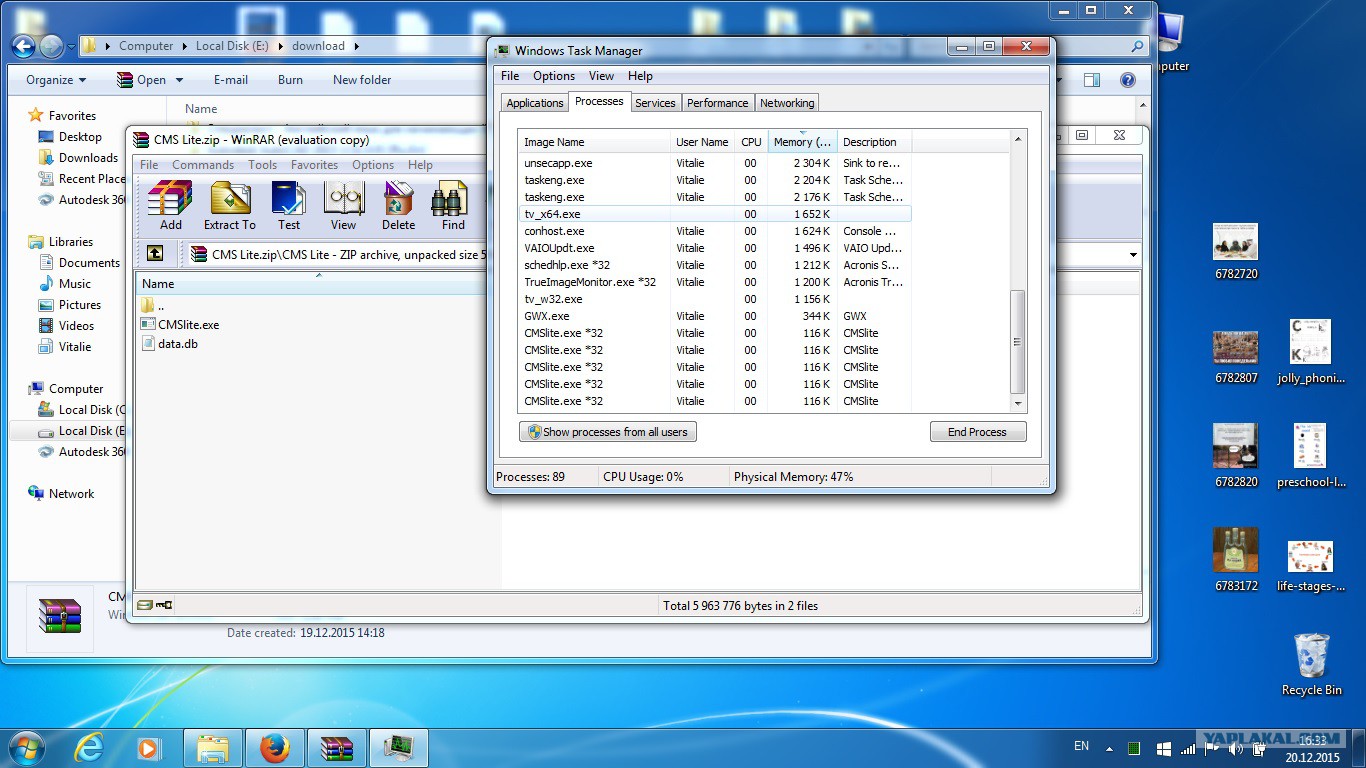The image size is (1366, 768).
Task: Open the 6782720 image thumbnail on desktop
Action: [1235, 249]
